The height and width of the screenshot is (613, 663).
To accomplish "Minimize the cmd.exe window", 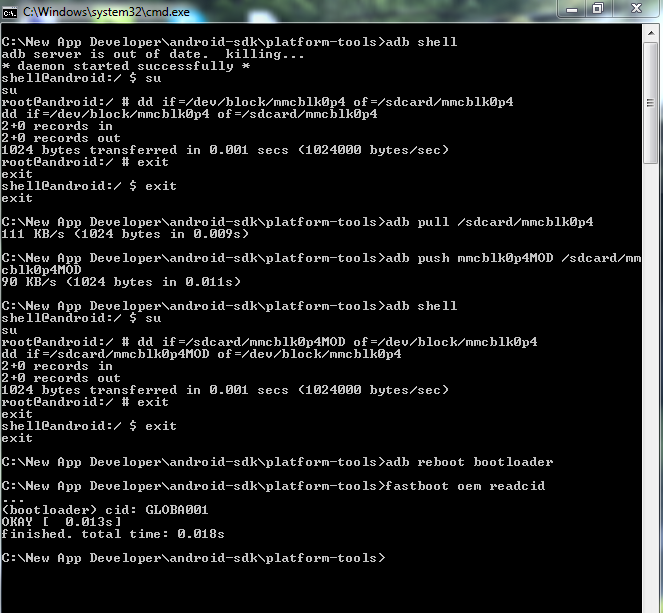I will [572, 9].
